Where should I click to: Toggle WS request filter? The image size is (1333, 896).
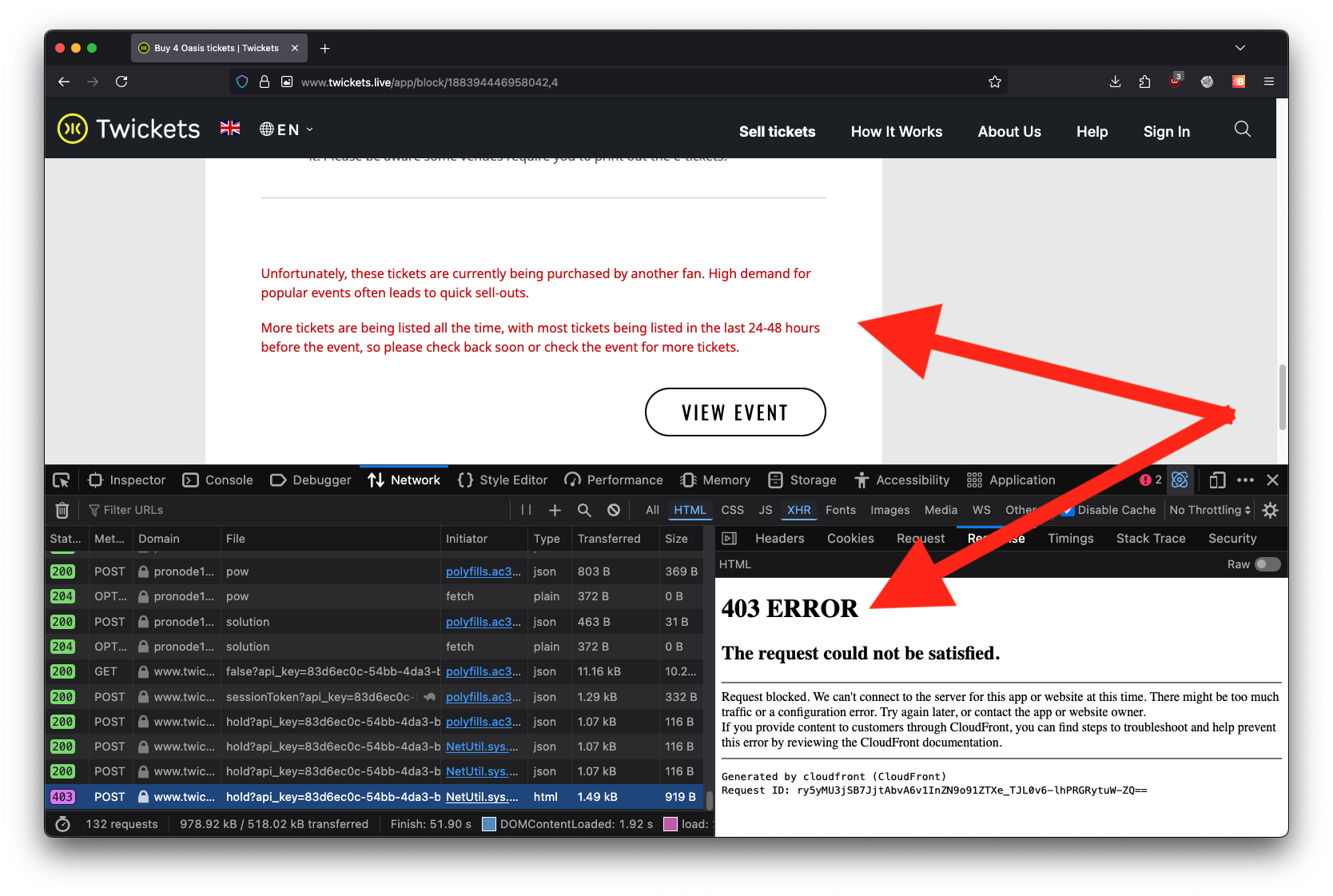pyautogui.click(x=981, y=510)
